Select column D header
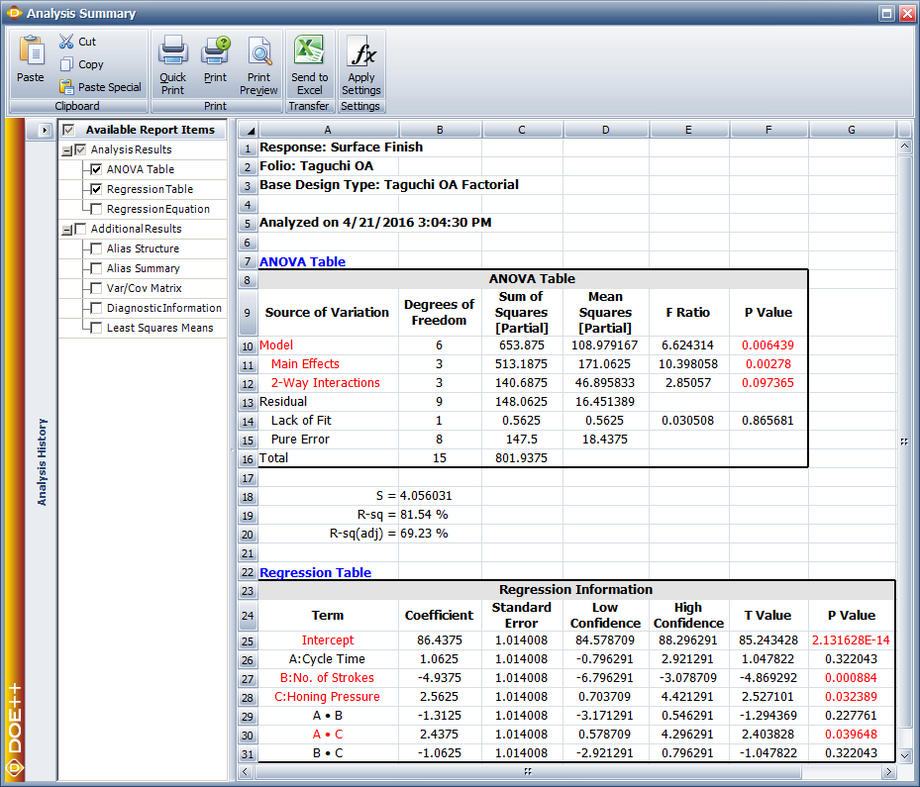920x787 pixels. click(606, 130)
